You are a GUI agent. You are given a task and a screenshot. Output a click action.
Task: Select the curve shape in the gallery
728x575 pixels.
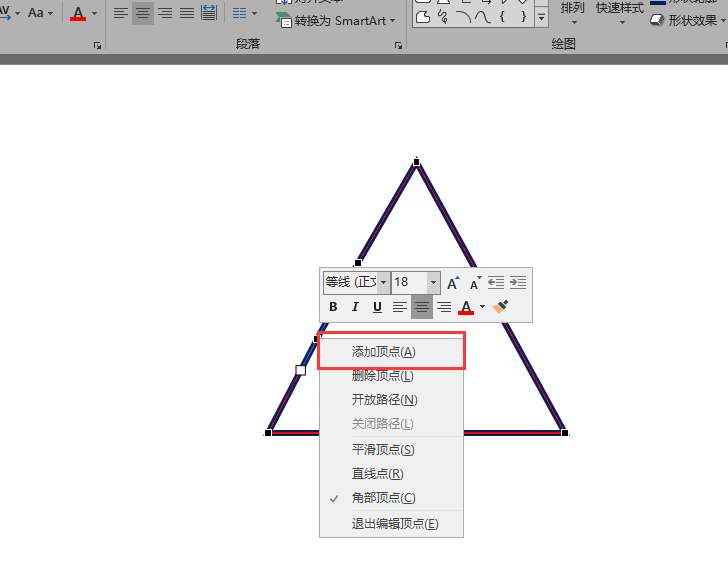click(x=483, y=17)
